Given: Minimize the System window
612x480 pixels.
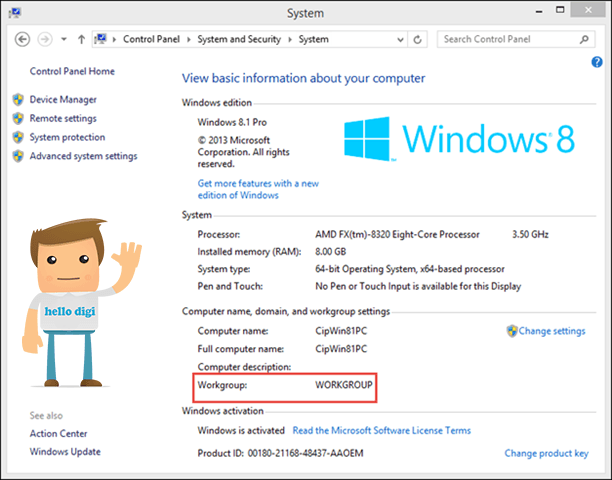Looking at the screenshot, I should pos(539,11).
